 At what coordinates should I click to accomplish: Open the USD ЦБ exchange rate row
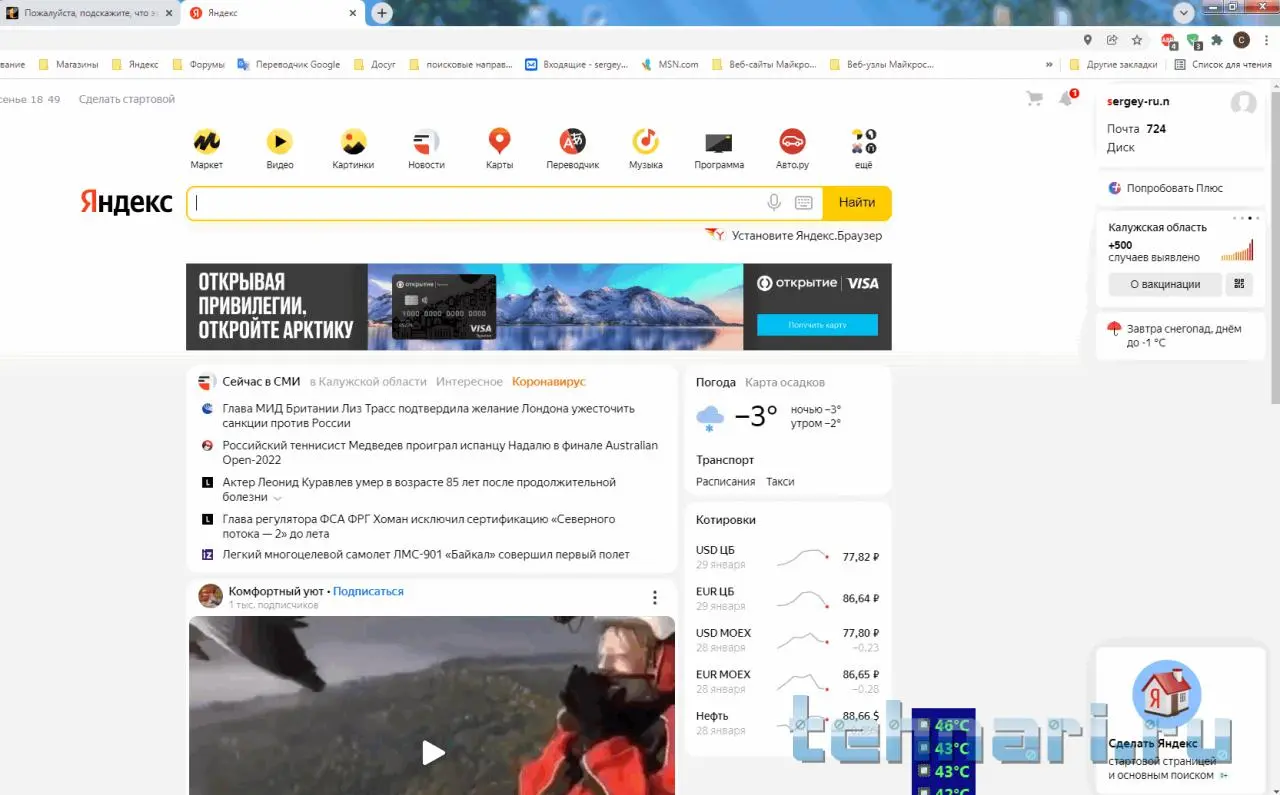(787, 557)
